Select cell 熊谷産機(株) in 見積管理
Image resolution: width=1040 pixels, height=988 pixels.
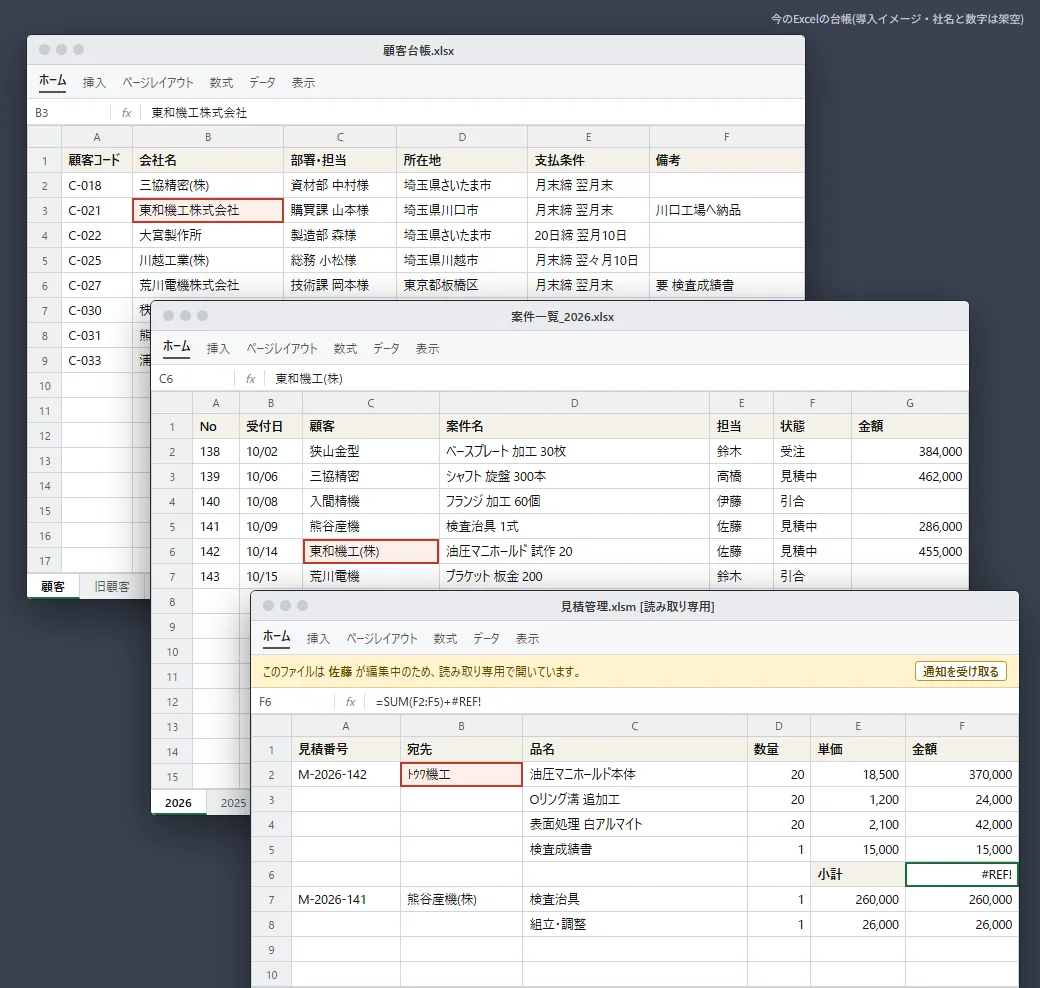pos(462,900)
